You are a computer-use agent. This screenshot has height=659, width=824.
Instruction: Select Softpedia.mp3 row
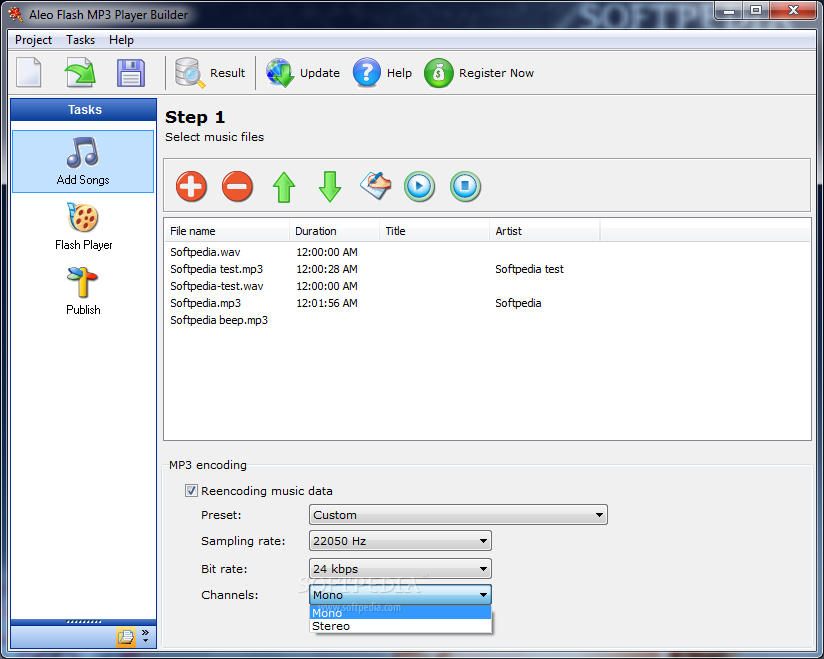click(x=205, y=303)
